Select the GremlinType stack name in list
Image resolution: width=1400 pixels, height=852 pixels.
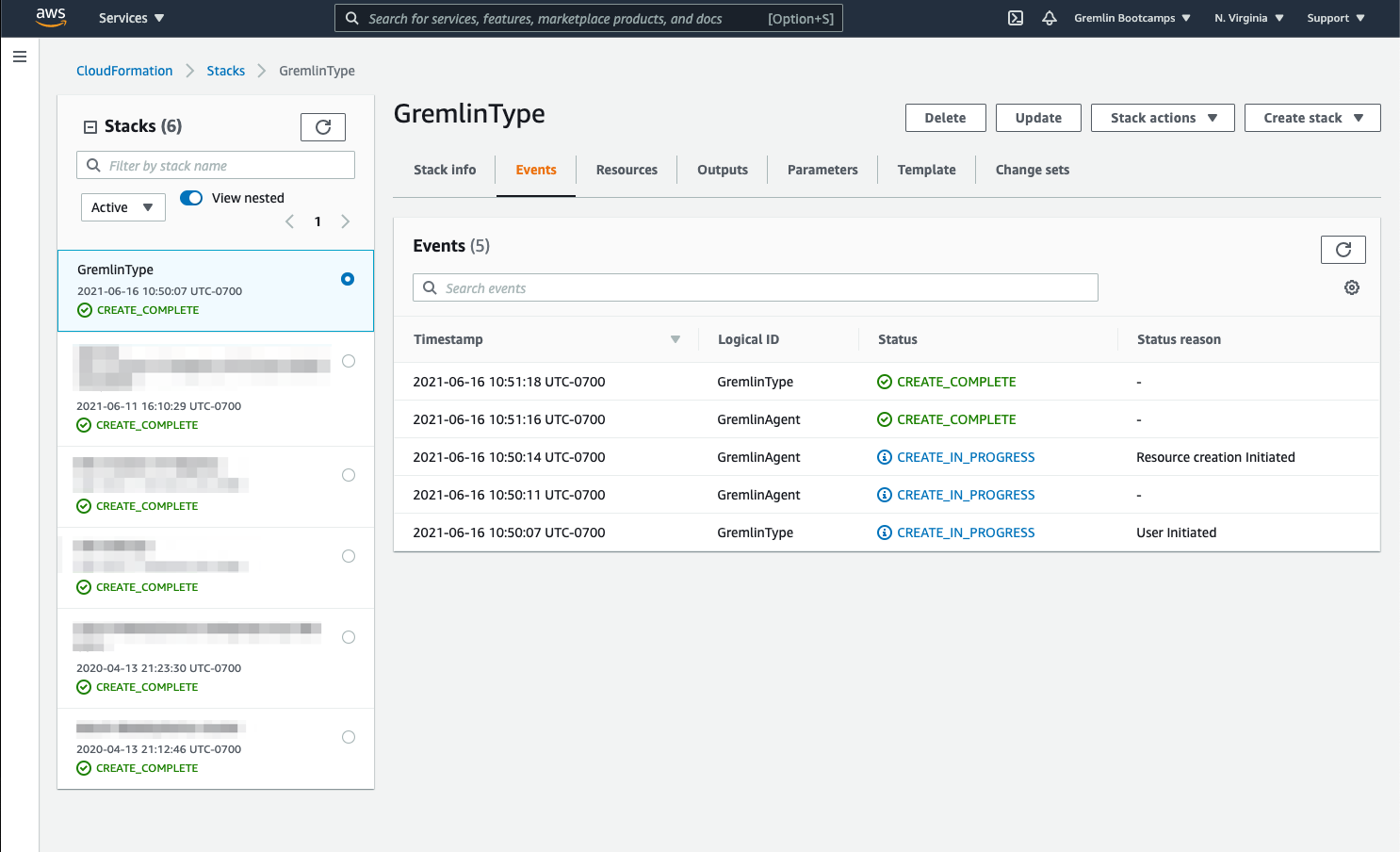coord(115,270)
